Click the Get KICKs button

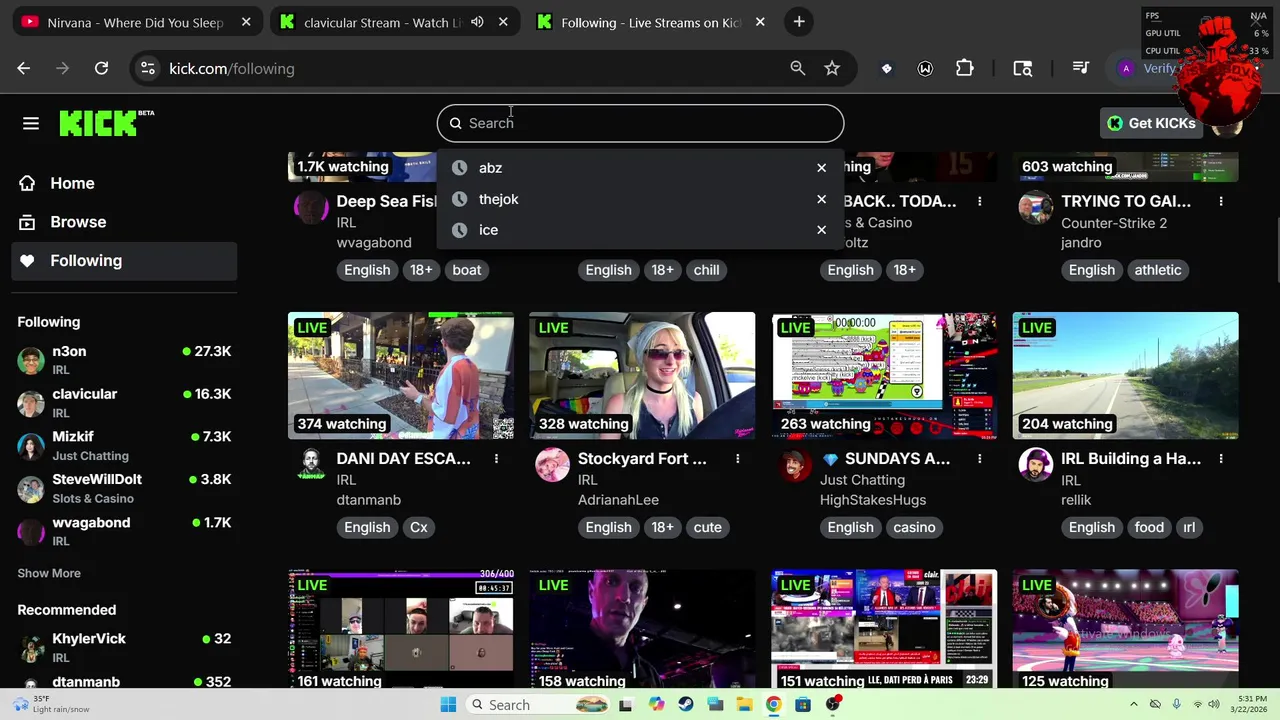coord(1151,123)
